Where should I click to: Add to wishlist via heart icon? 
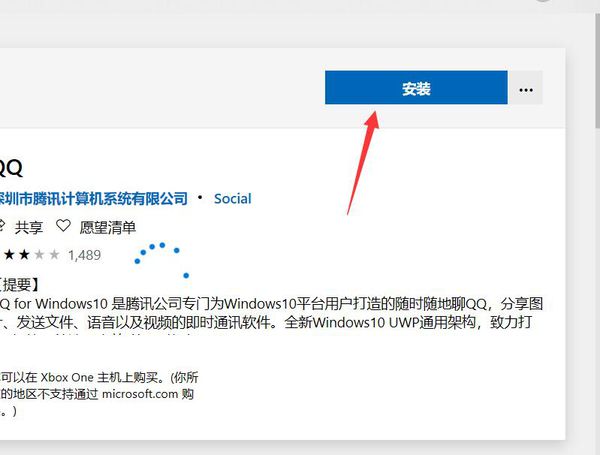(x=63, y=226)
